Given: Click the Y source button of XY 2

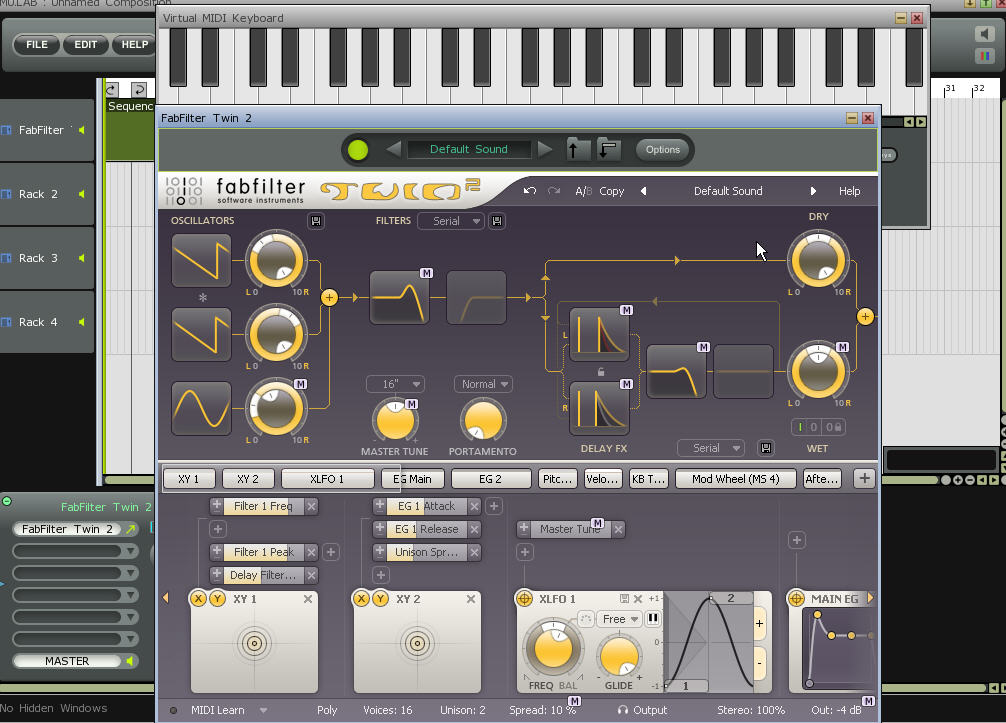Looking at the screenshot, I should point(380,599).
